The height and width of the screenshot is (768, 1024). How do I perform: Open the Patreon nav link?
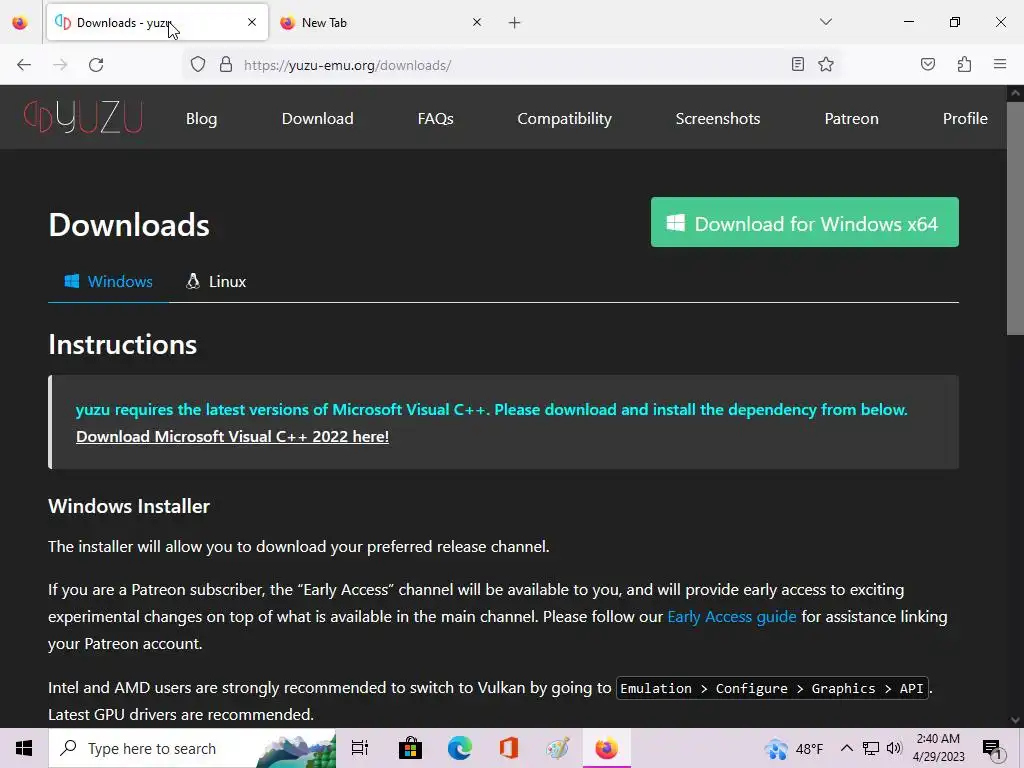click(x=851, y=119)
